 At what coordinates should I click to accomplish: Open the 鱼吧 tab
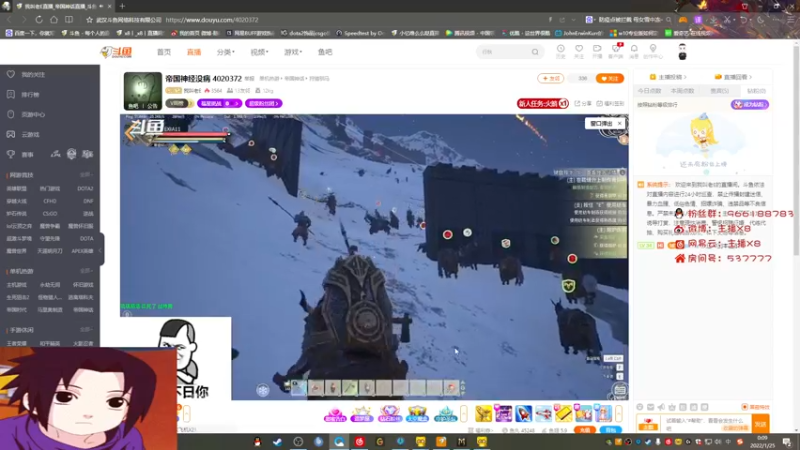[325, 52]
